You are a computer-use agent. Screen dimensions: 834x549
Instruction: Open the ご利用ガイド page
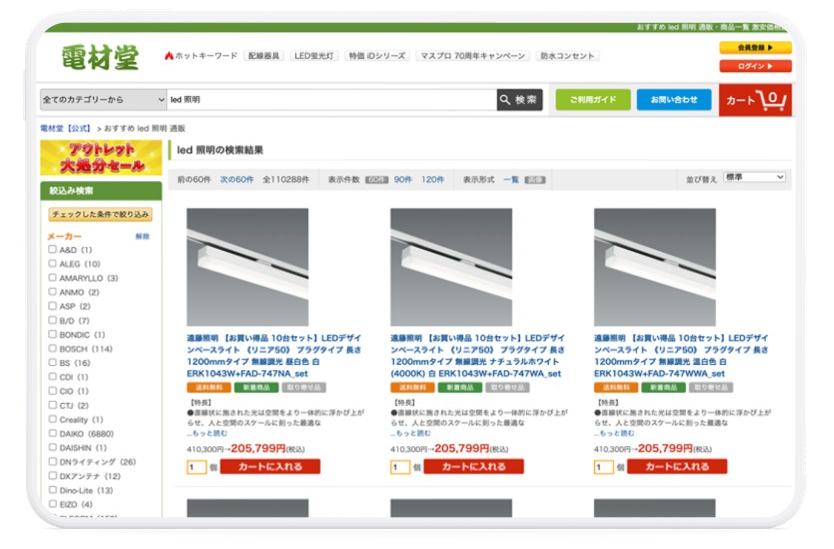(593, 99)
